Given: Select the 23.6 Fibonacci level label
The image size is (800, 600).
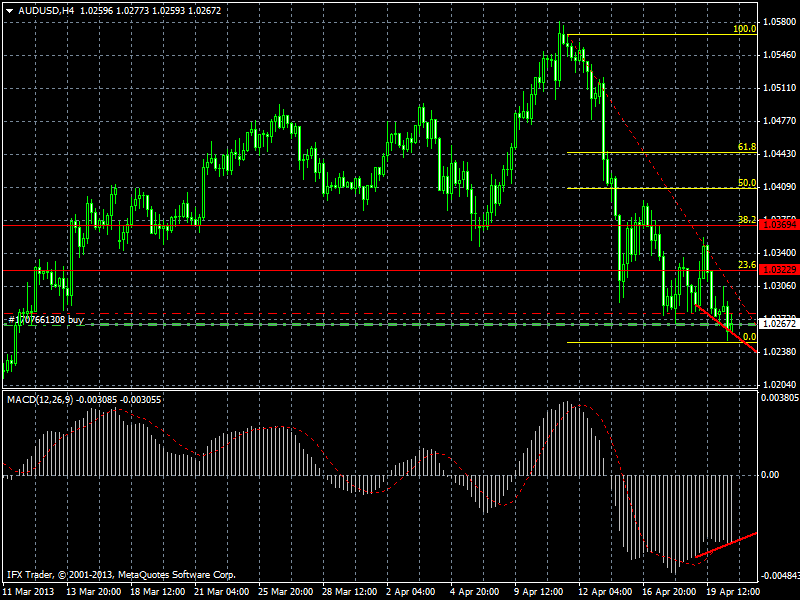Looking at the screenshot, I should pos(747,265).
